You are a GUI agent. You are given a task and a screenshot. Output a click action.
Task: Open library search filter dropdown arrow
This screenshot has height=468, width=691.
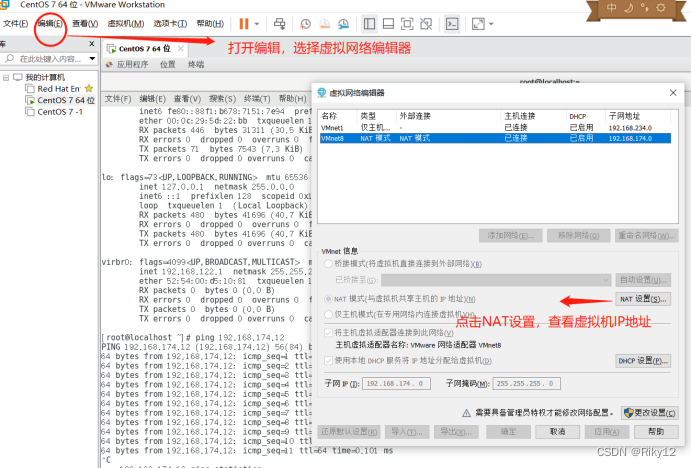coord(92,59)
